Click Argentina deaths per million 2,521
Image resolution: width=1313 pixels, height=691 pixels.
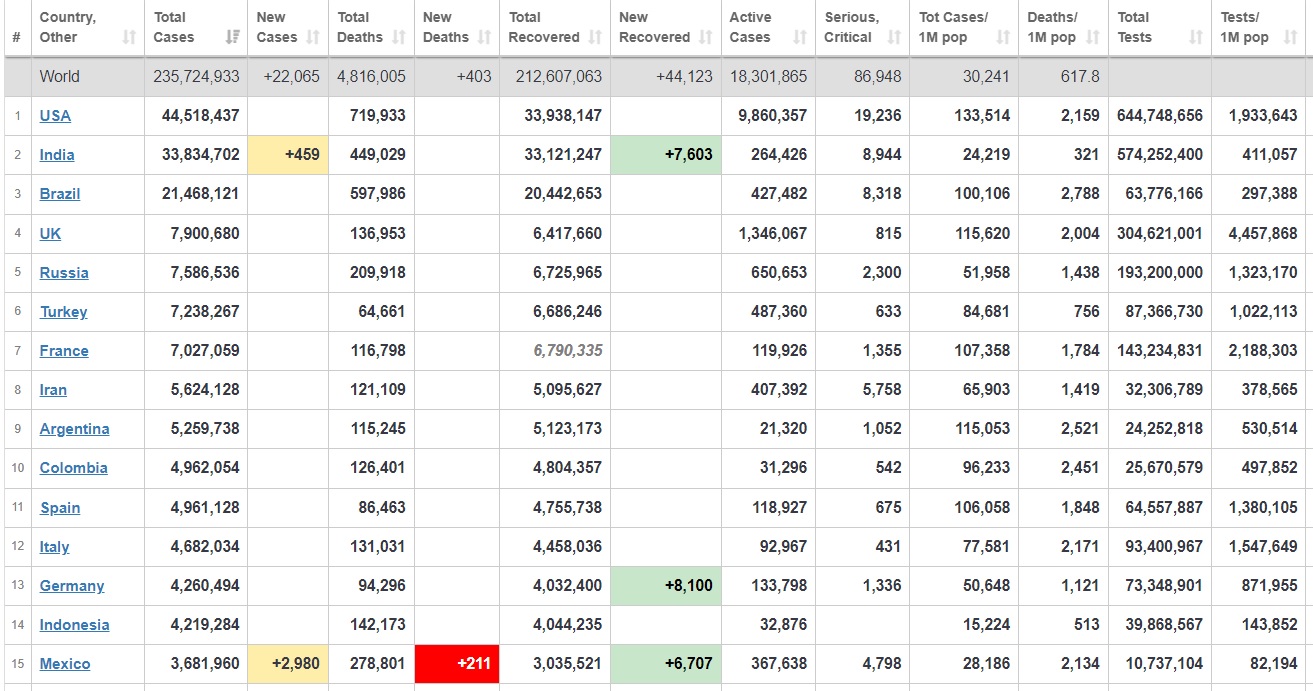1080,428
